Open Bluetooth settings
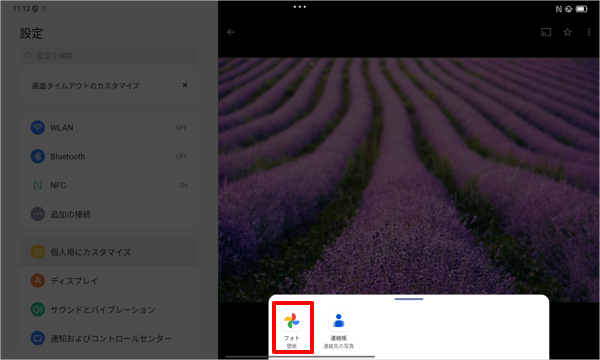This screenshot has width=600, height=360. click(109, 156)
